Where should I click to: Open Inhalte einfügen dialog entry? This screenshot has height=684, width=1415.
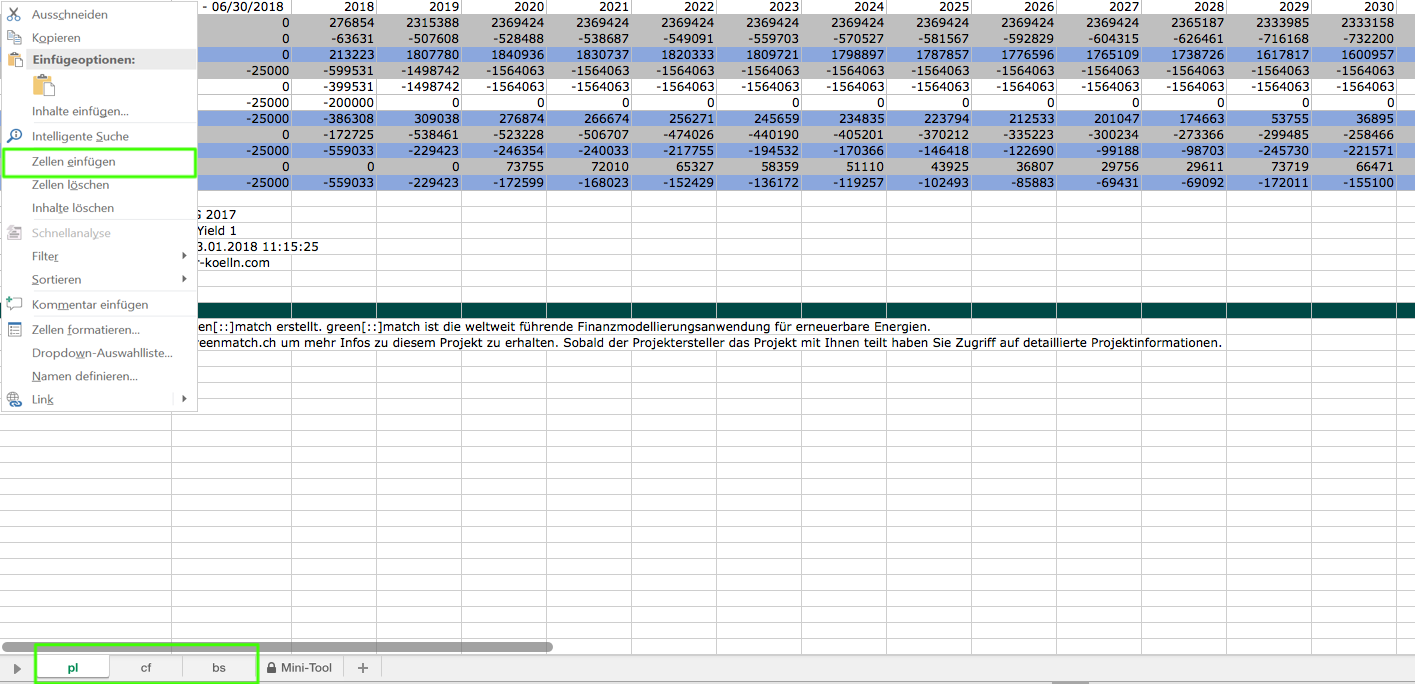point(80,111)
